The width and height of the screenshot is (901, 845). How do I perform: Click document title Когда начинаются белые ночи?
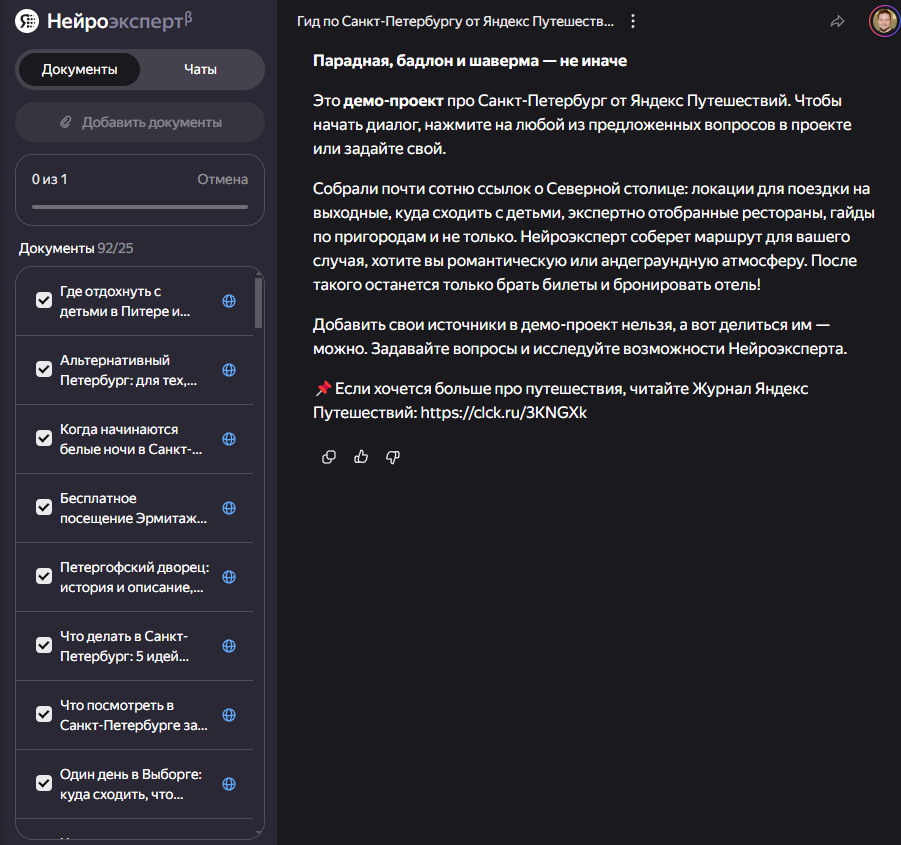[131, 439]
